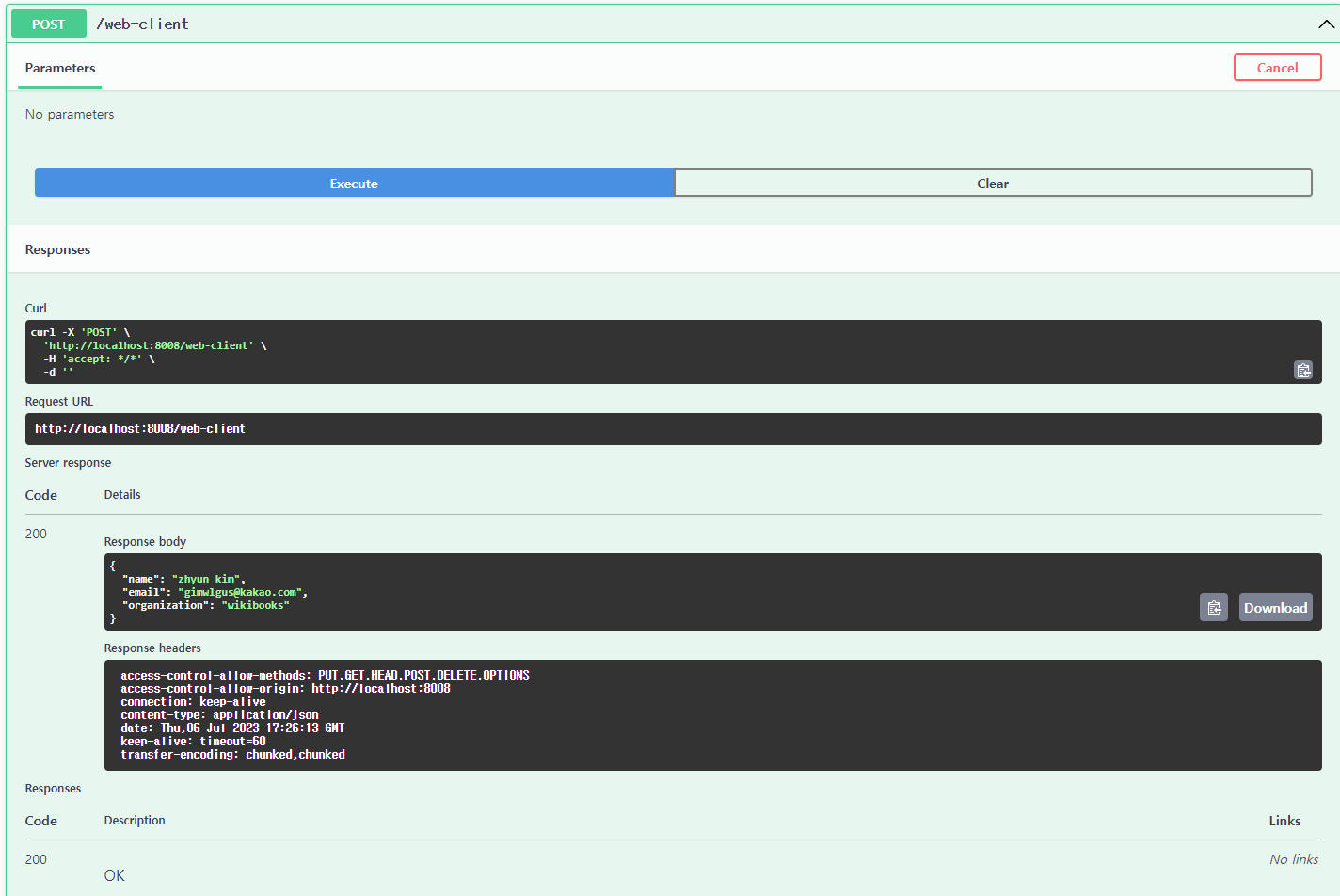
Task: Click the -H 'accept: */*' line
Action: [99, 359]
